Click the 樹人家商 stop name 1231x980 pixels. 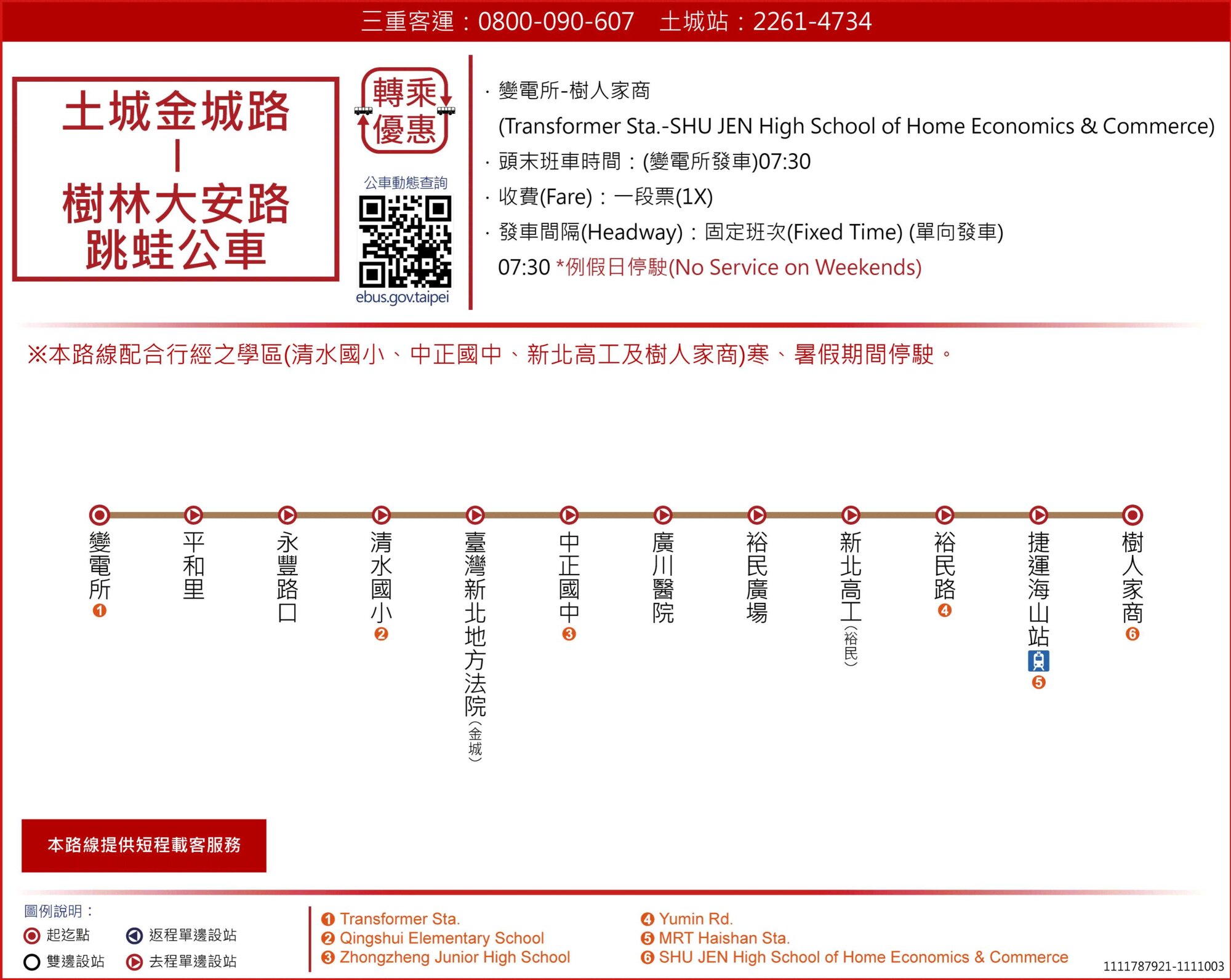click(1133, 577)
